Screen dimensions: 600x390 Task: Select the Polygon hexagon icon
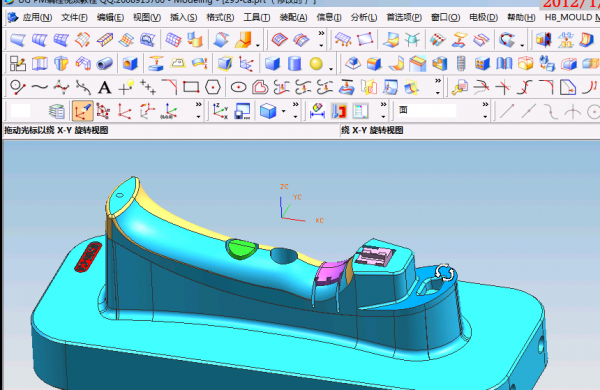[x=212, y=87]
